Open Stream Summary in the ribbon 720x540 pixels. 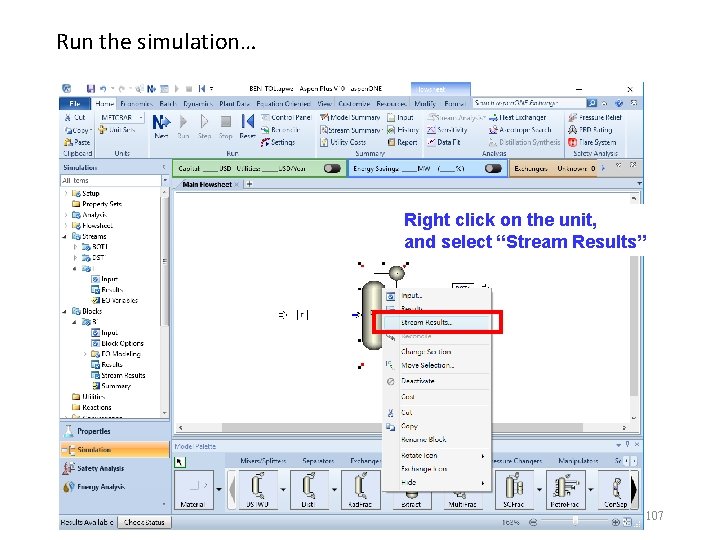pyautogui.click(x=351, y=130)
